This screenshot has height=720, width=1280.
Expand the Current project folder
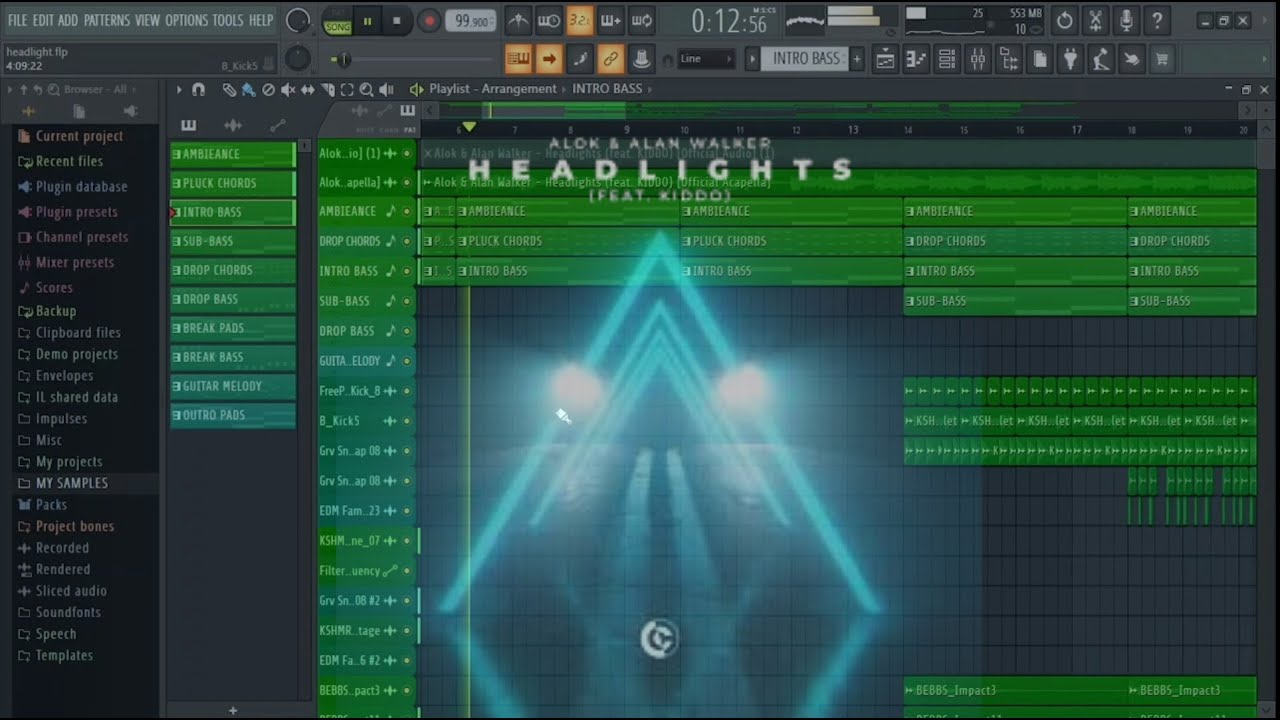(79, 136)
